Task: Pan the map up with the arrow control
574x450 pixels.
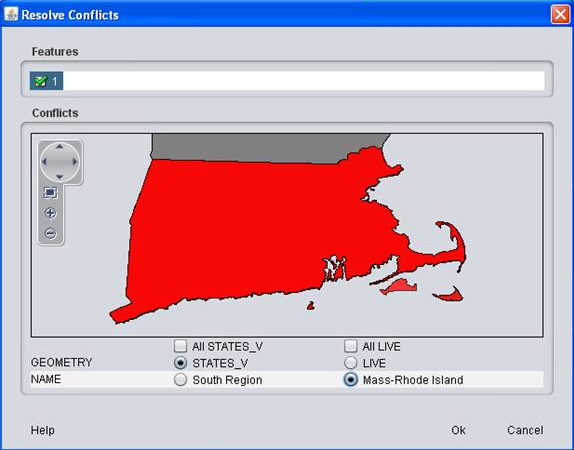Action: tap(60, 147)
